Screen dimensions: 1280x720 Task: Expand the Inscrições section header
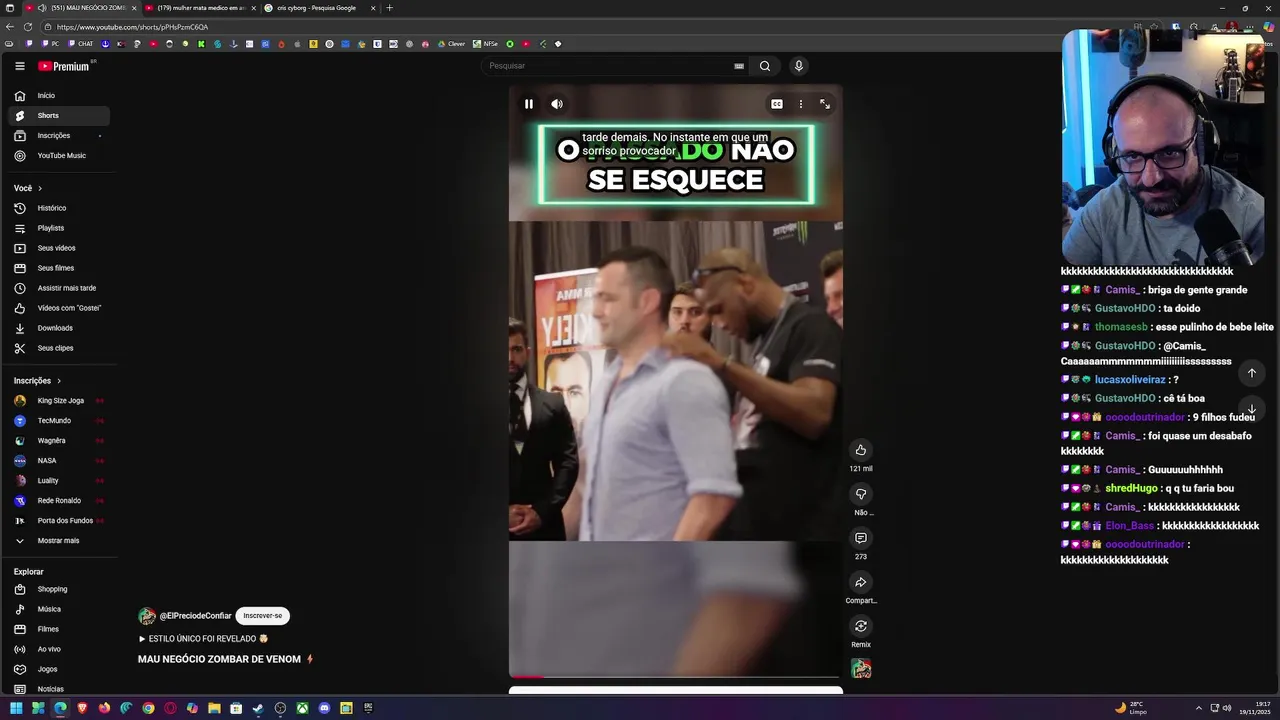pos(38,381)
